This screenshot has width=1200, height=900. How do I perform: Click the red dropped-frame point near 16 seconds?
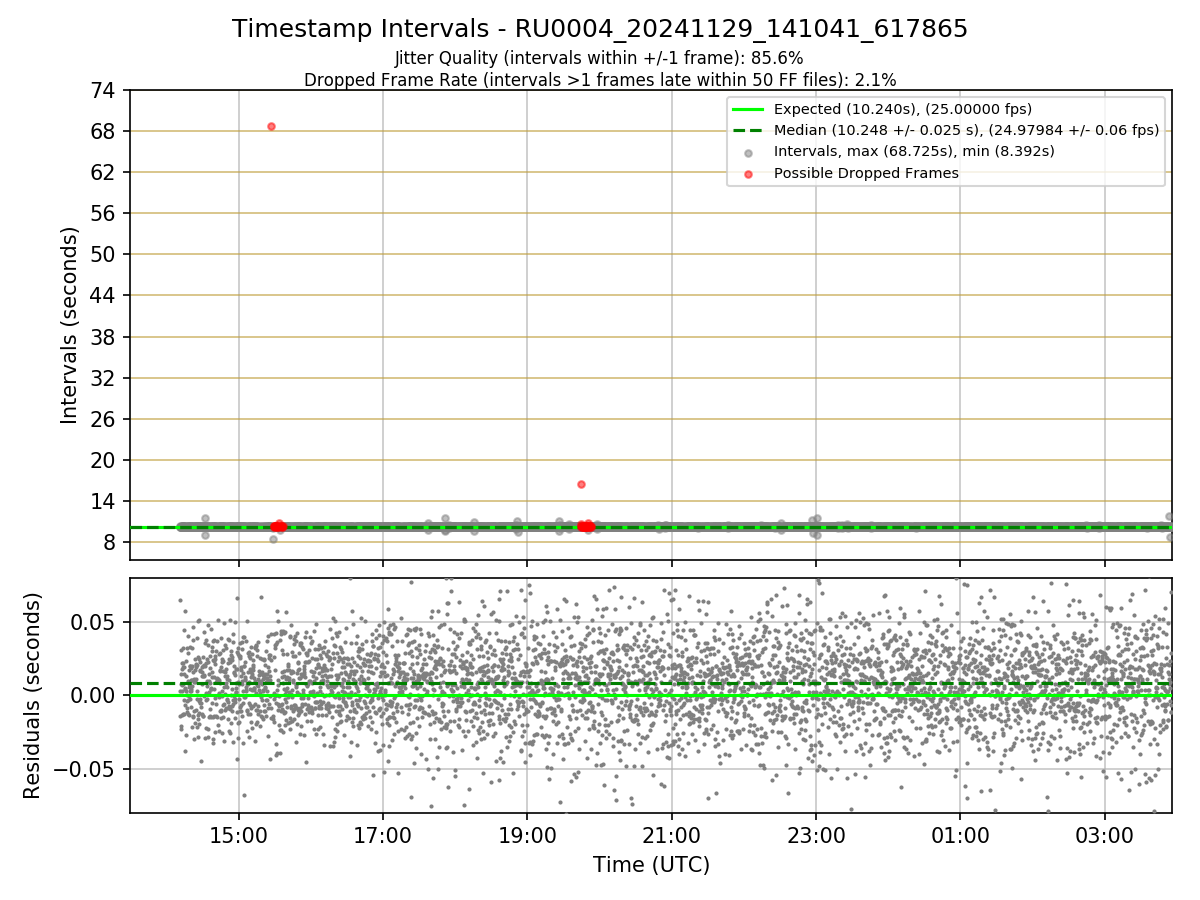click(x=581, y=484)
